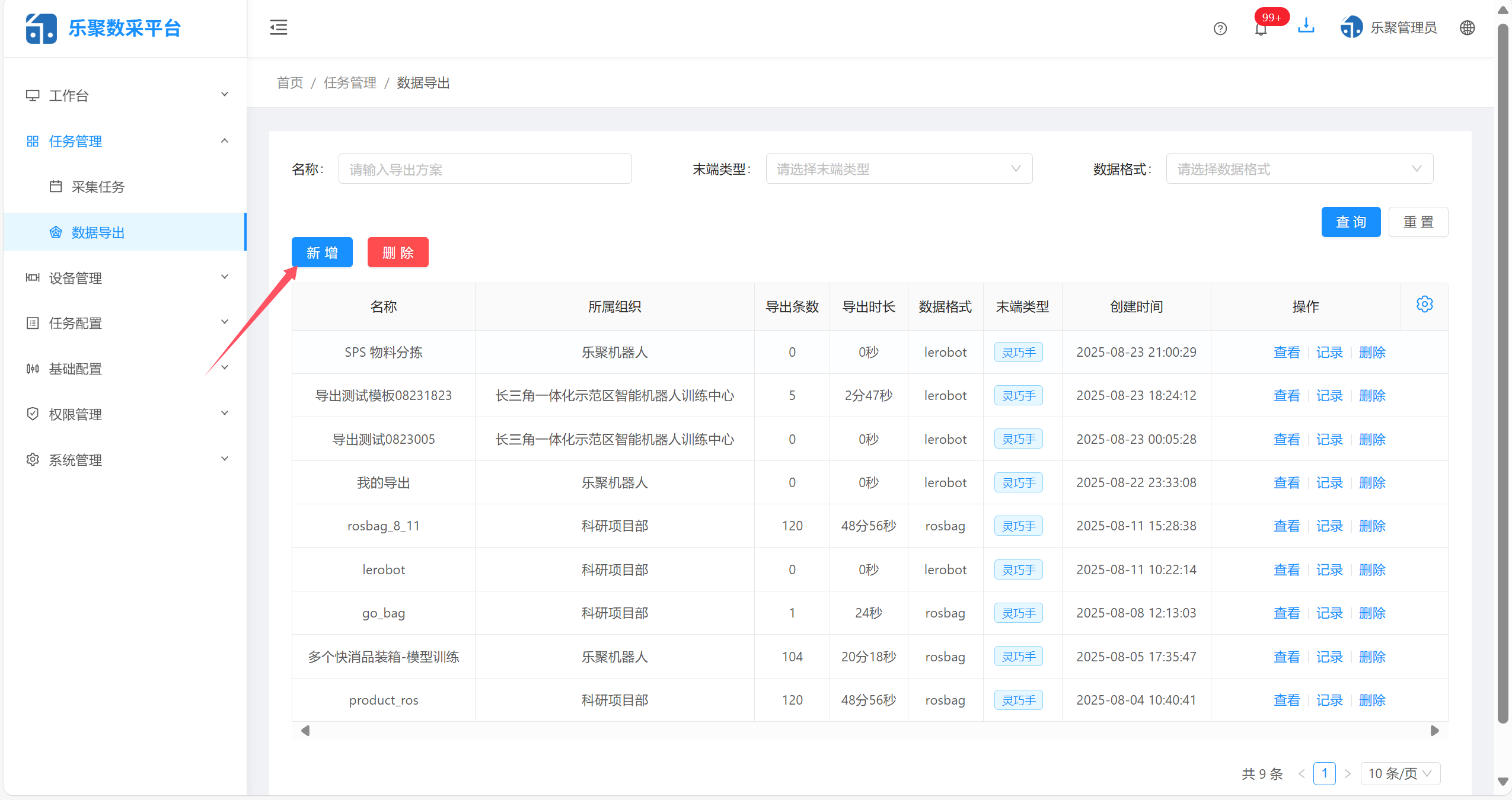Click the download center icon
1512x800 pixels.
(x=1306, y=27)
